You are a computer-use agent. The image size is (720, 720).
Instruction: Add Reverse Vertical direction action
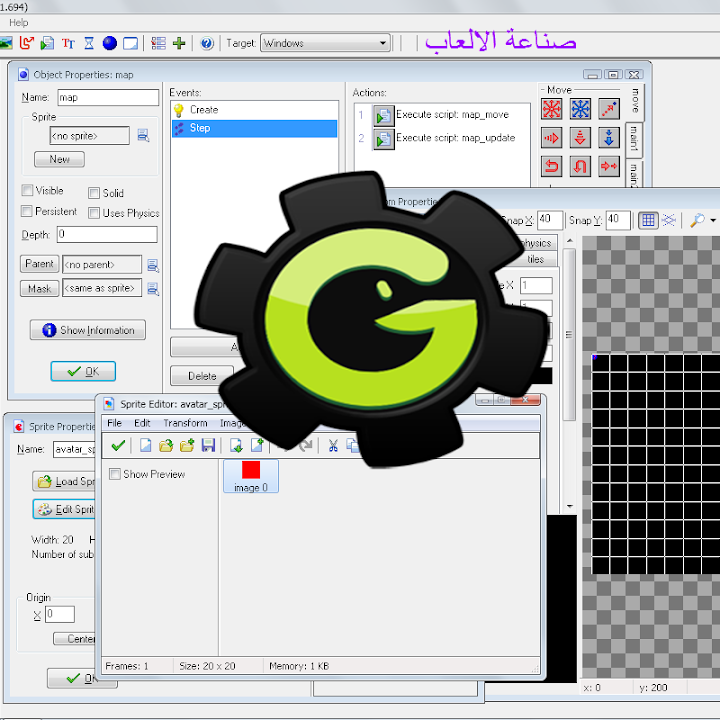[580, 166]
